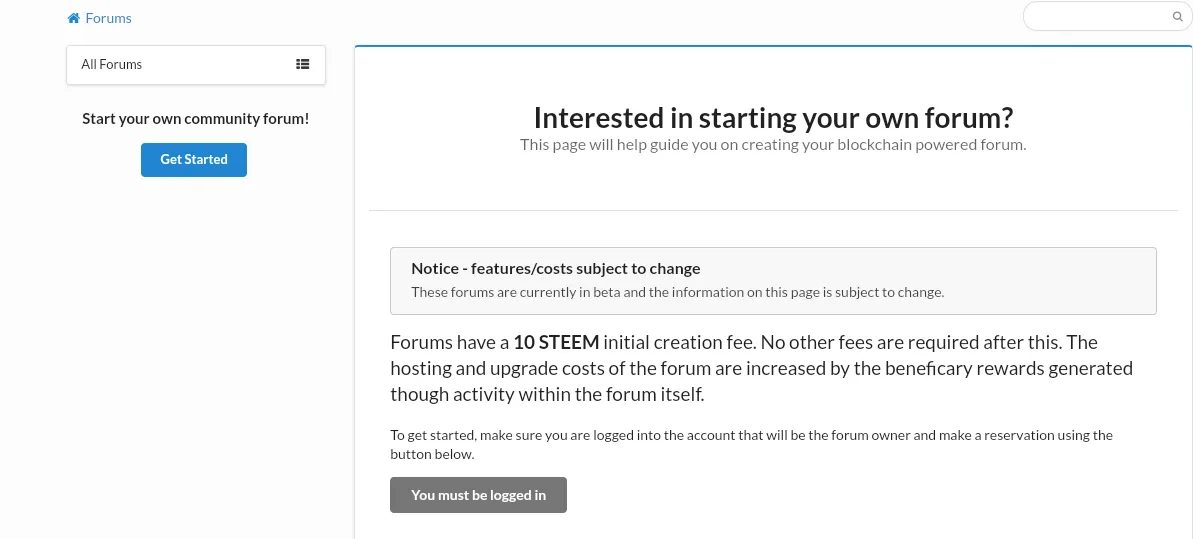
Task: Click the beta notice description text
Action: 678,292
